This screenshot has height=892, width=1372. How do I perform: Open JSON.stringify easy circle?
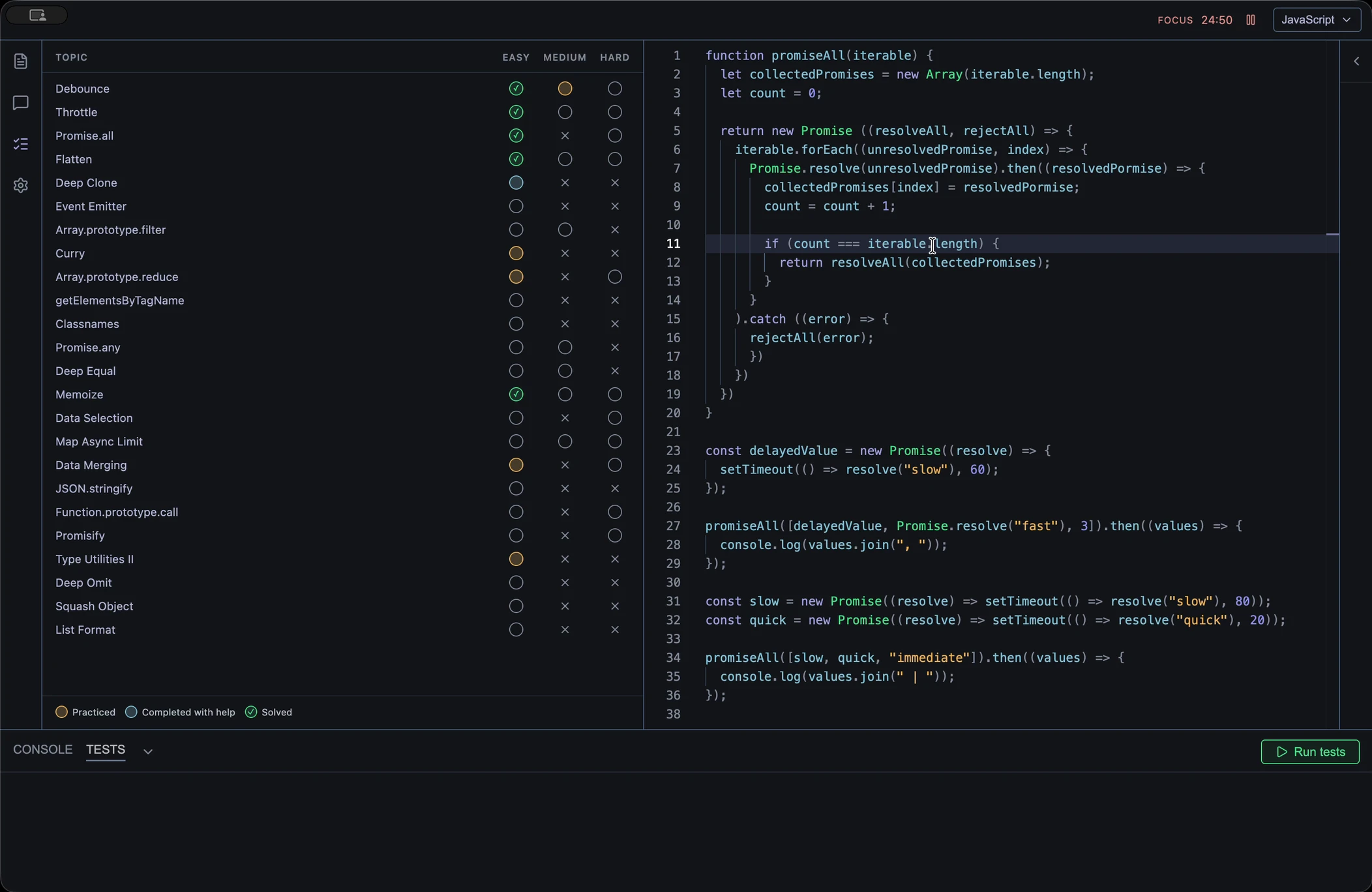tap(516, 488)
